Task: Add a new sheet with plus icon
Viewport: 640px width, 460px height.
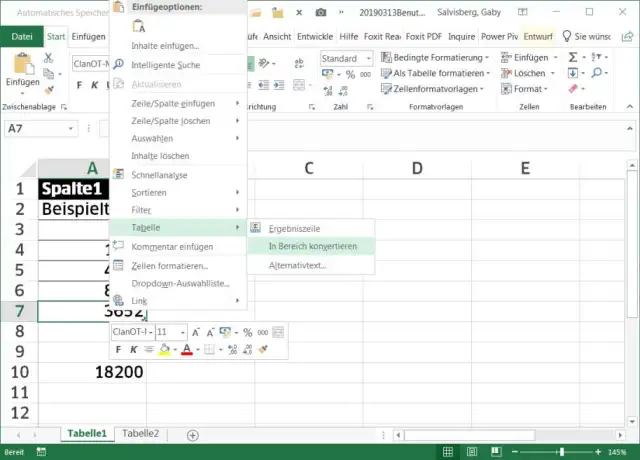Action: coord(193,435)
